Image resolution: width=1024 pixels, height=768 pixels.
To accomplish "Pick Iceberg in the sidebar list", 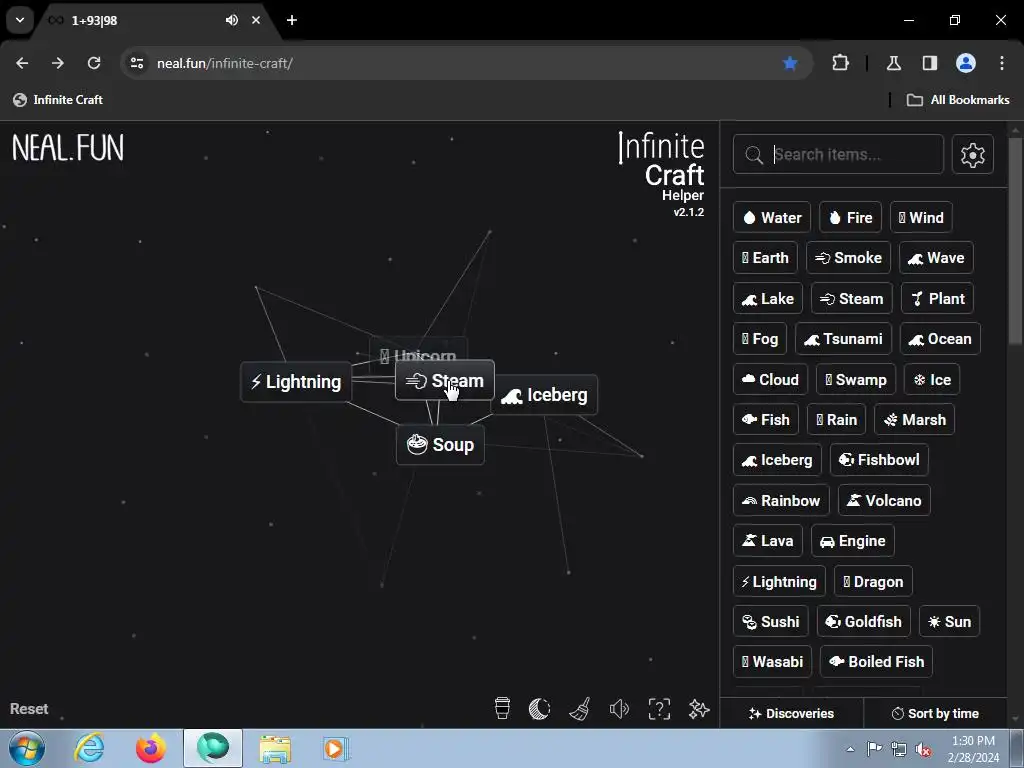I will (x=777, y=460).
